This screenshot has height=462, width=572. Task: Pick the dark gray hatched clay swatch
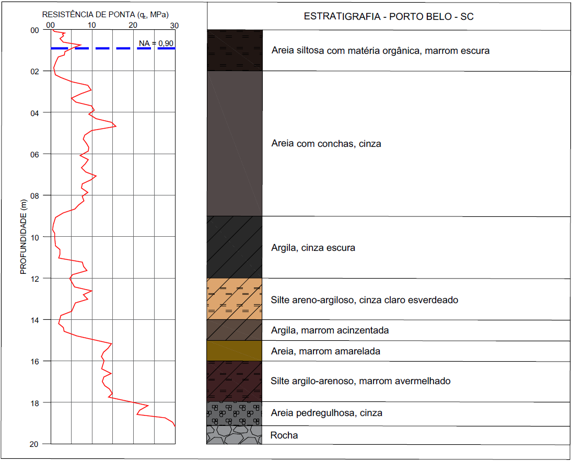[x=235, y=247]
